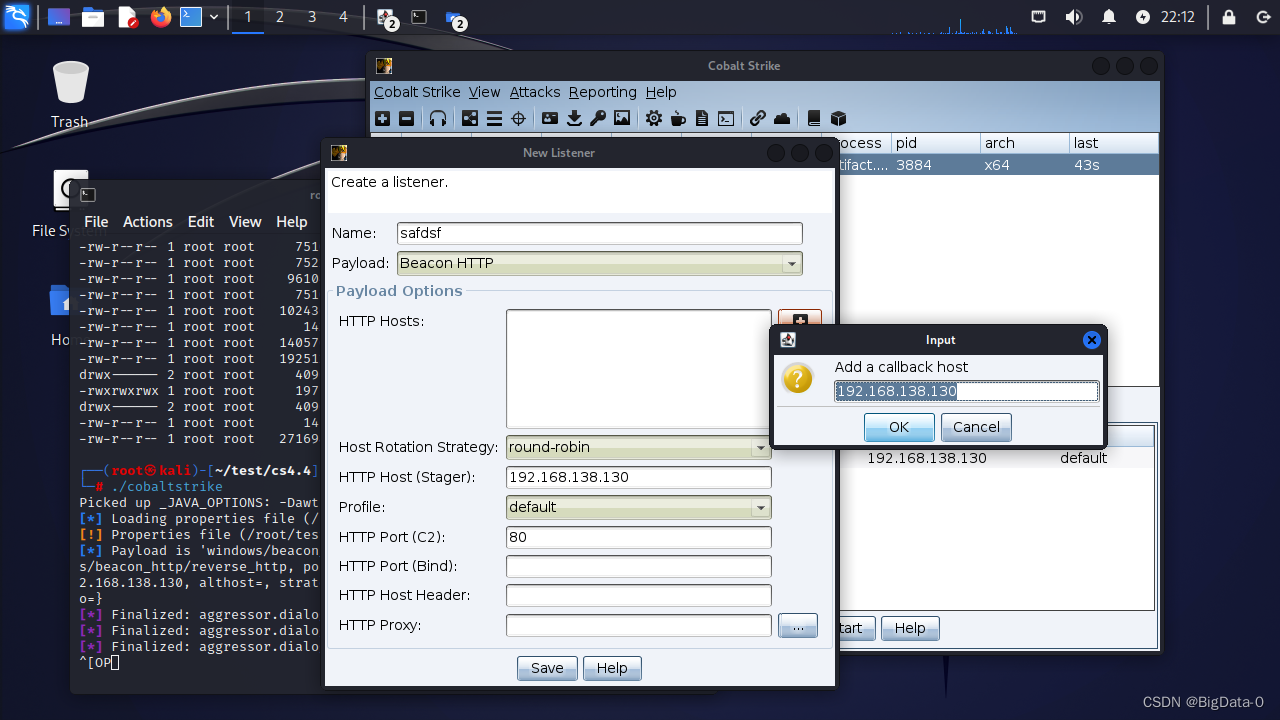Click the HTTP Hosts list box

639,369
